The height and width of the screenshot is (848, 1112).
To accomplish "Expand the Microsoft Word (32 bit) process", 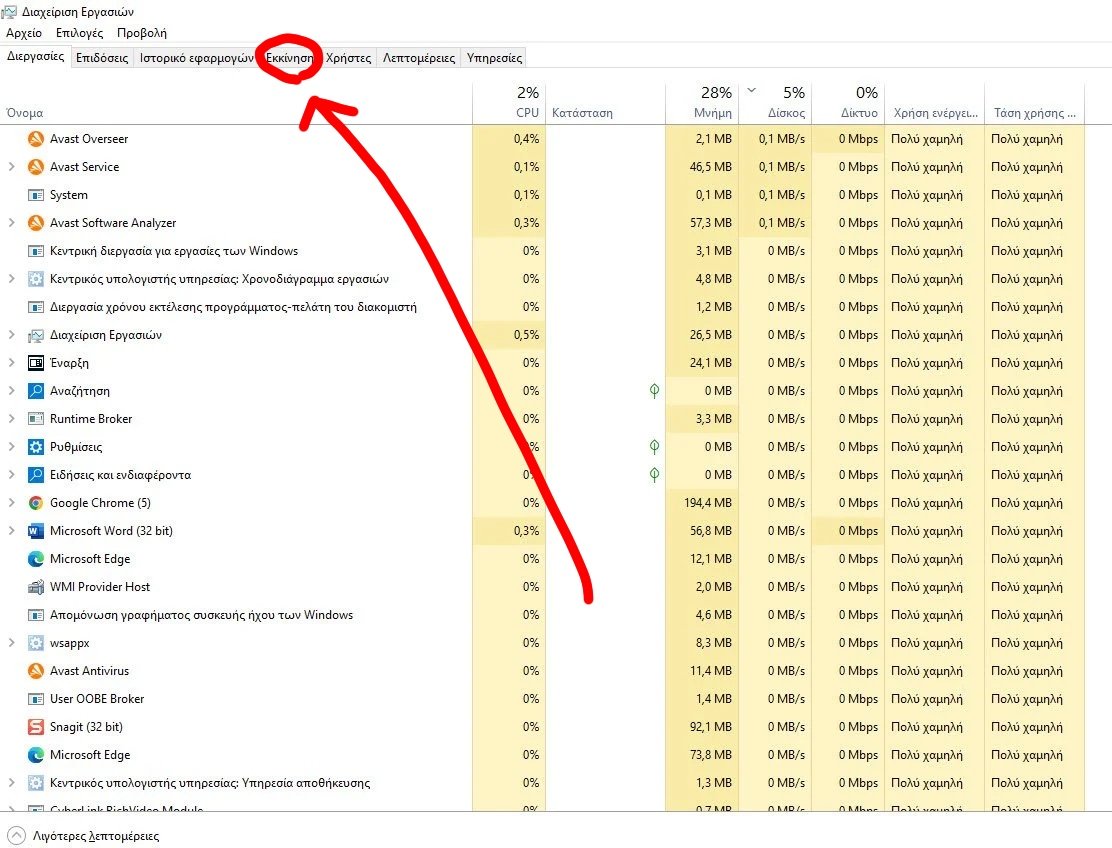I will tap(11, 531).
